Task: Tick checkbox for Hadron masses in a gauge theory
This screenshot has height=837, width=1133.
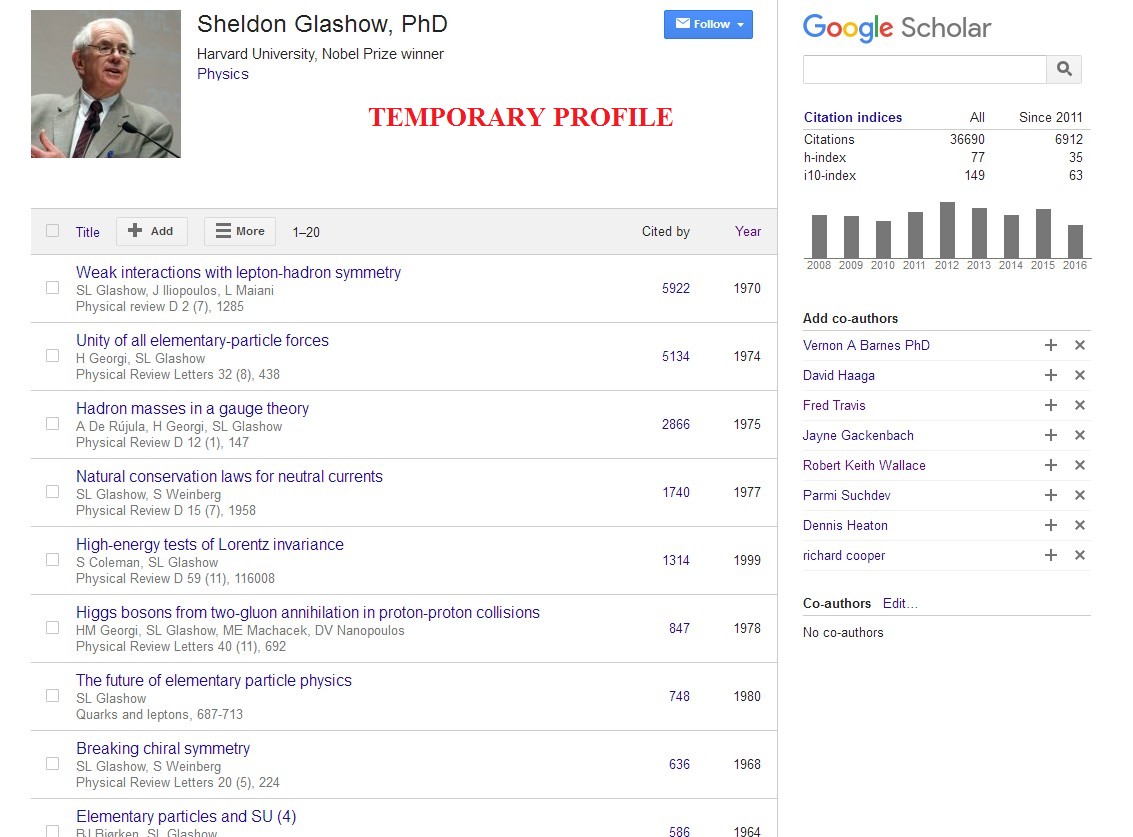Action: [x=52, y=424]
